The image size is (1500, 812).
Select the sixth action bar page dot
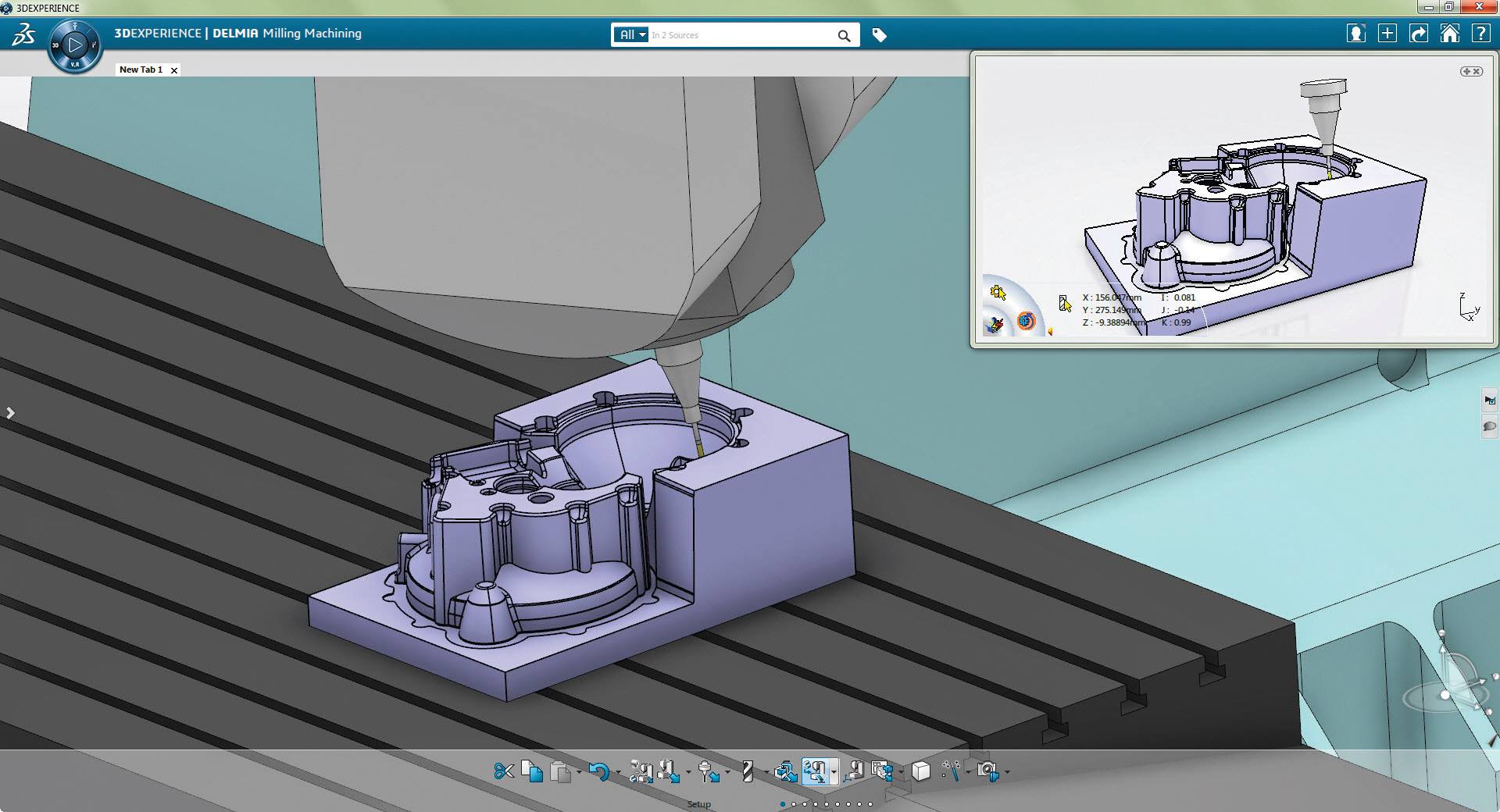(x=837, y=804)
